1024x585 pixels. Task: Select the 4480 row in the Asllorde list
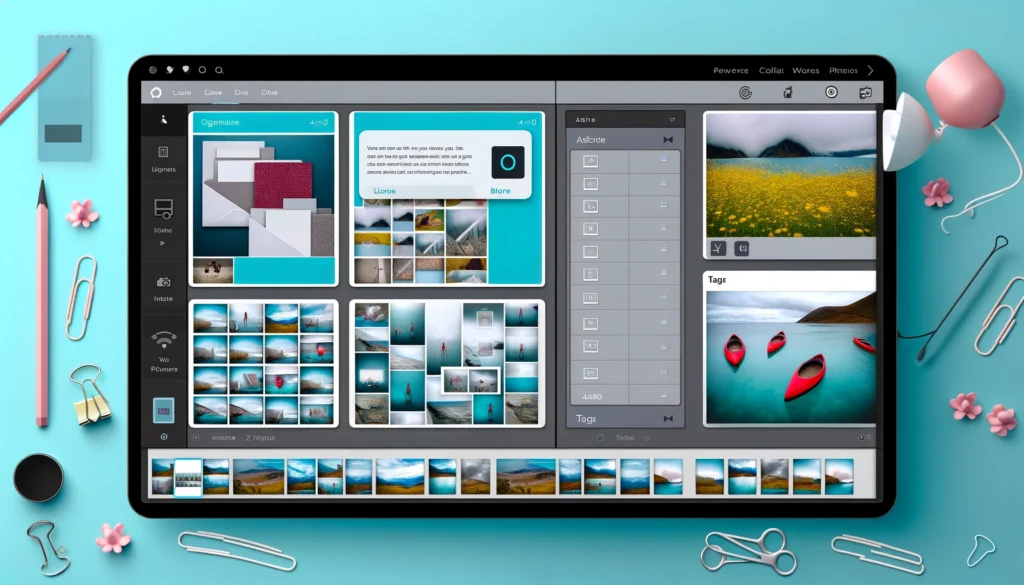[x=625, y=394]
